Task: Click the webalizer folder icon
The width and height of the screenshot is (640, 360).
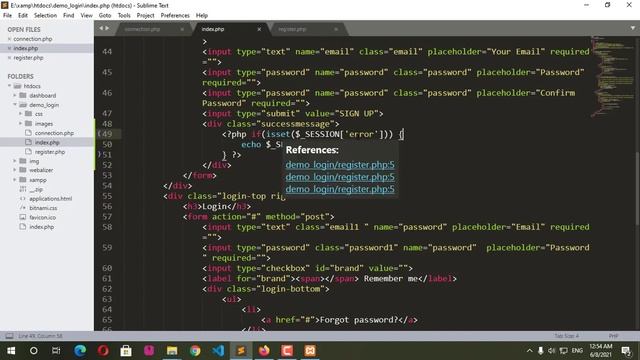Action: pyautogui.click(x=23, y=170)
